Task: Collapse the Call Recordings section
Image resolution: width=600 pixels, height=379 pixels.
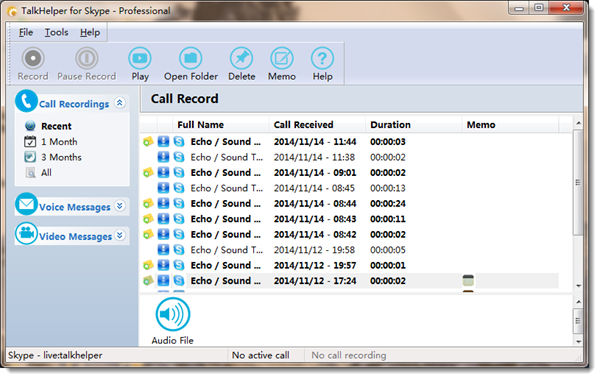Action: (120, 103)
